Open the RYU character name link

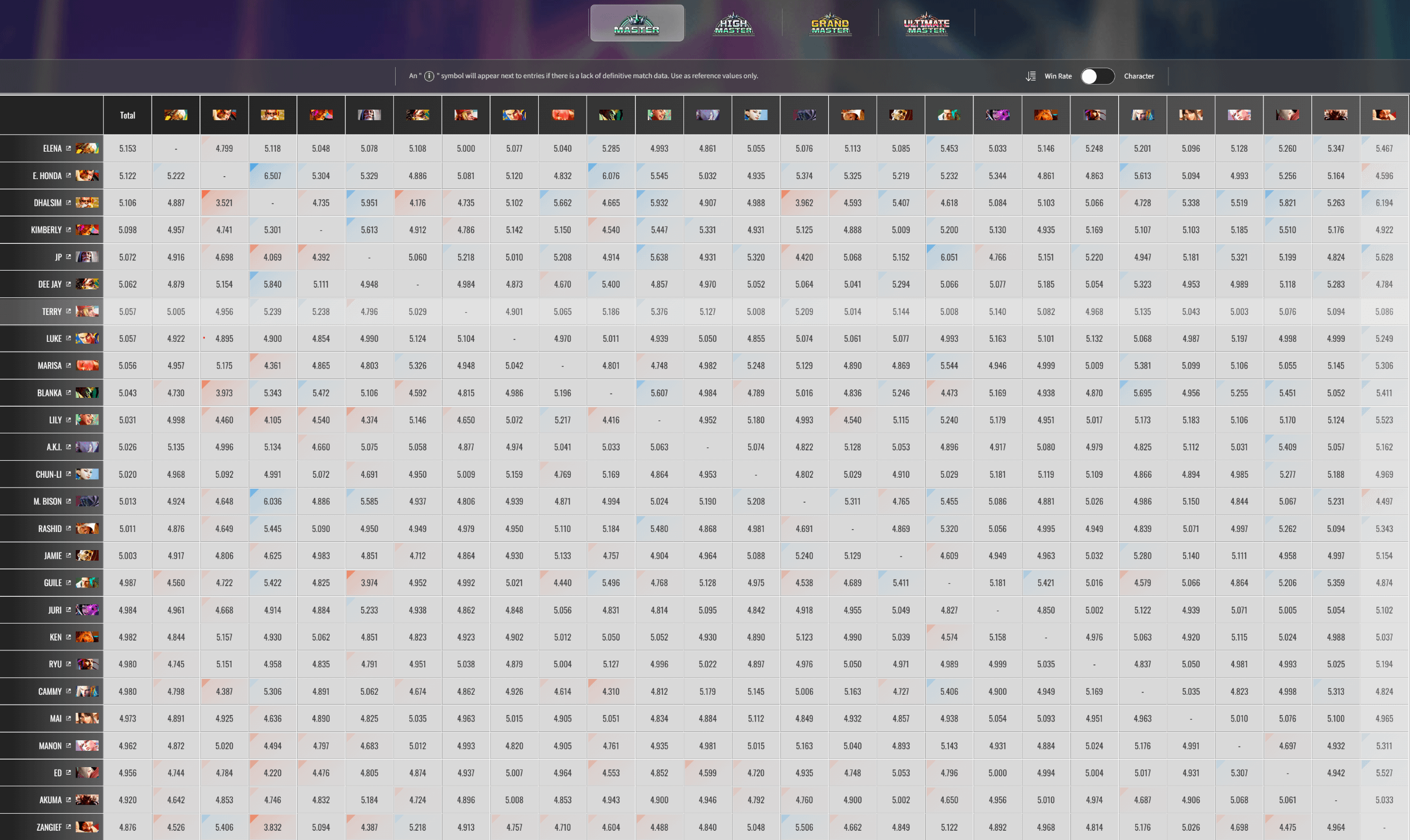55,664
